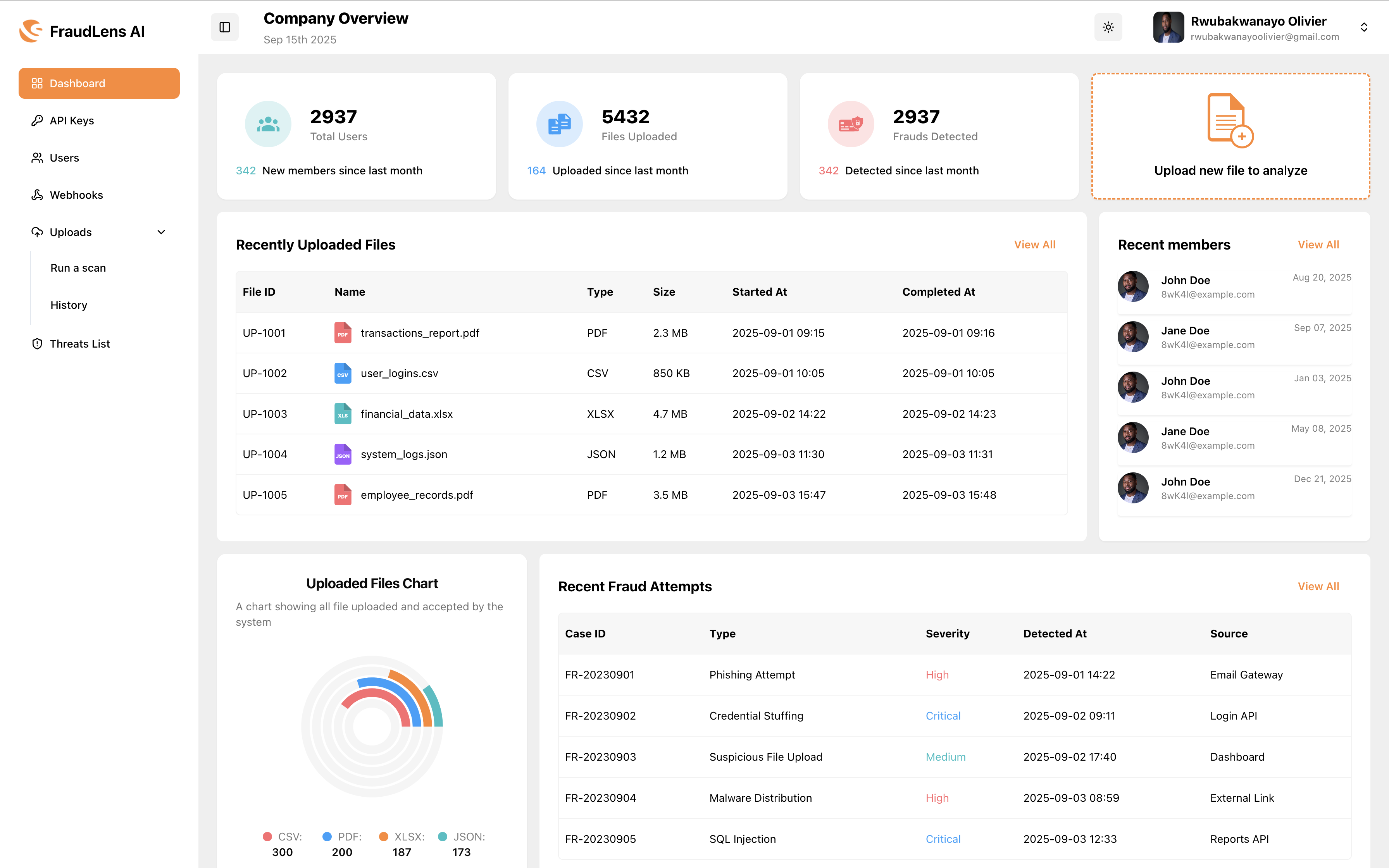Click the PDF icon for transactions_report.pdf
Image resolution: width=1389 pixels, height=868 pixels.
343,333
